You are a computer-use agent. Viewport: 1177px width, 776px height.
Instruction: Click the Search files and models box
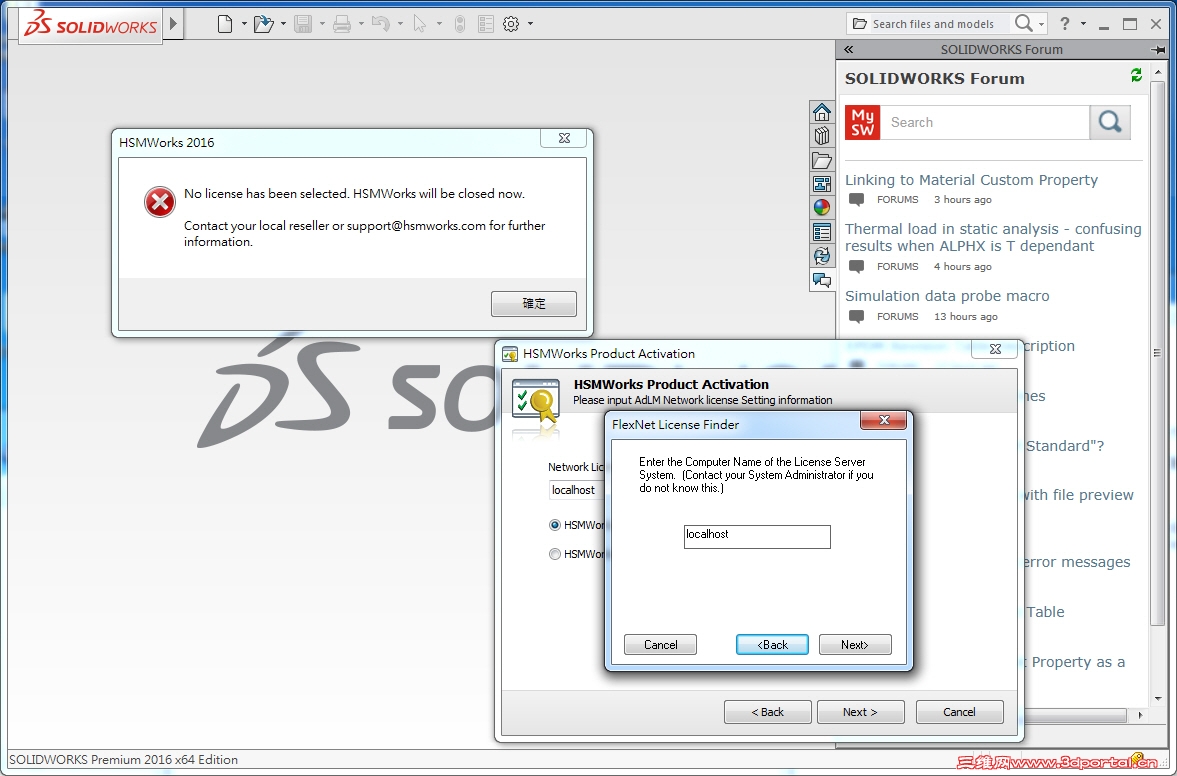tap(931, 24)
